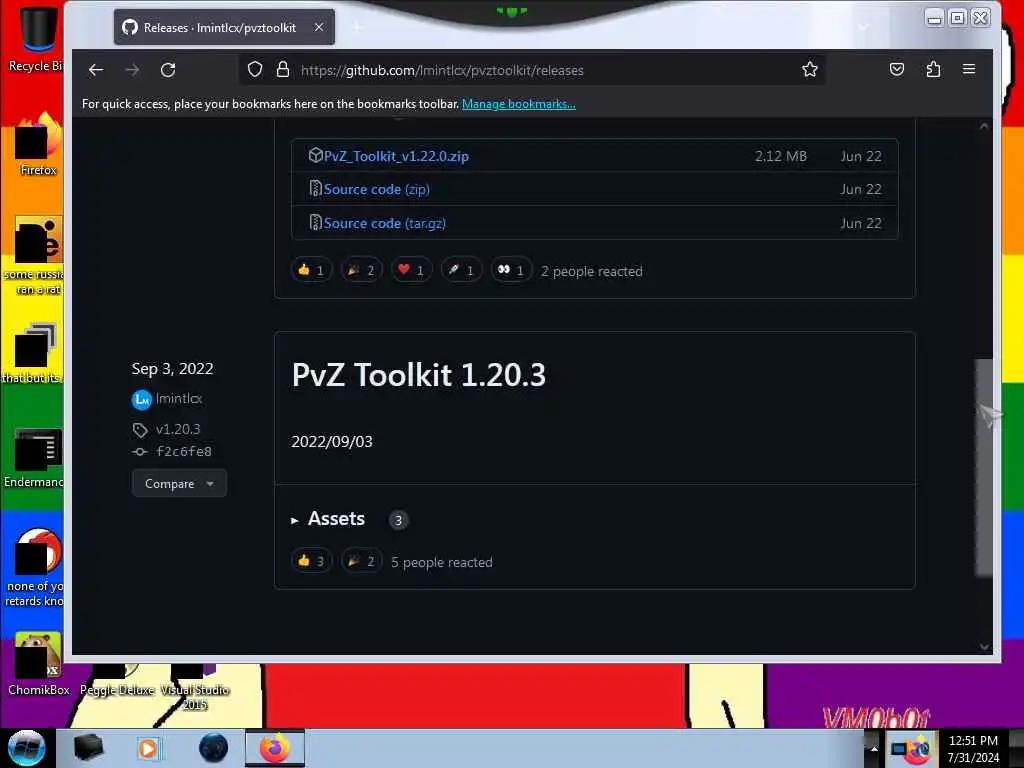Show hidden system tray icons arrow
The height and width of the screenshot is (768, 1024).
pyautogui.click(x=874, y=748)
